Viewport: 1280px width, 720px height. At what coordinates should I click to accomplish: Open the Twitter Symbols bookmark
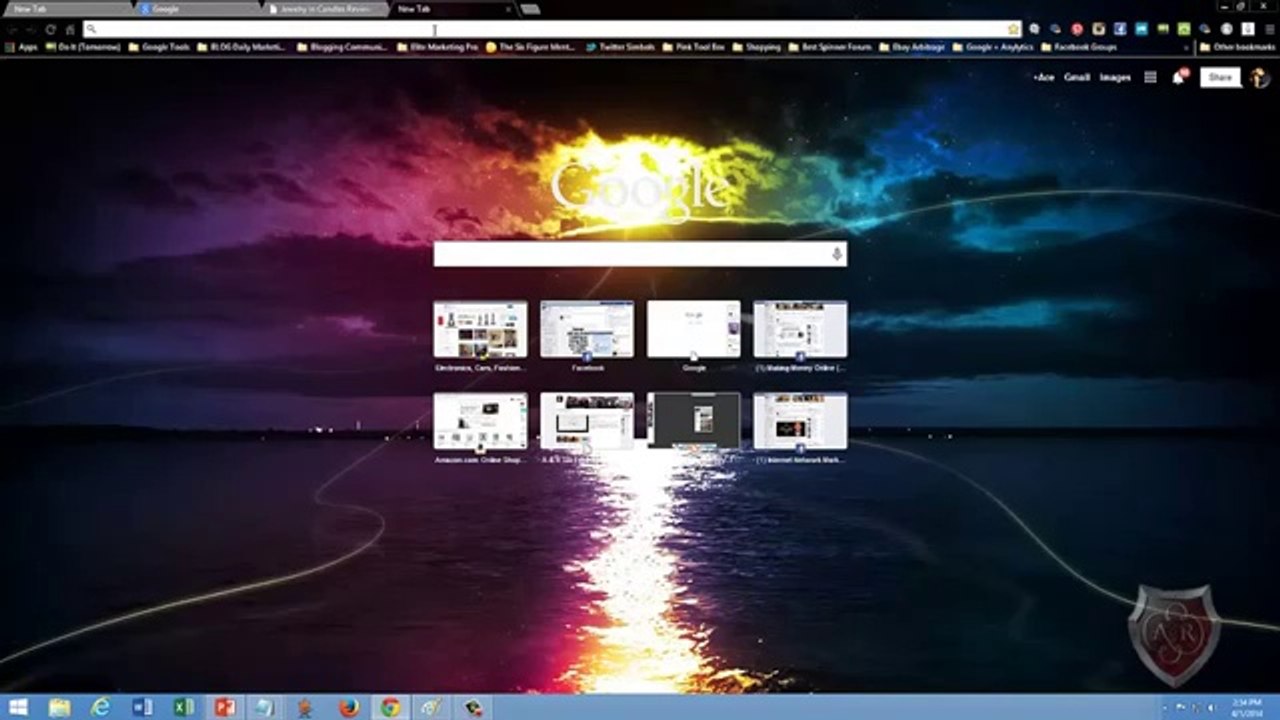(620, 47)
